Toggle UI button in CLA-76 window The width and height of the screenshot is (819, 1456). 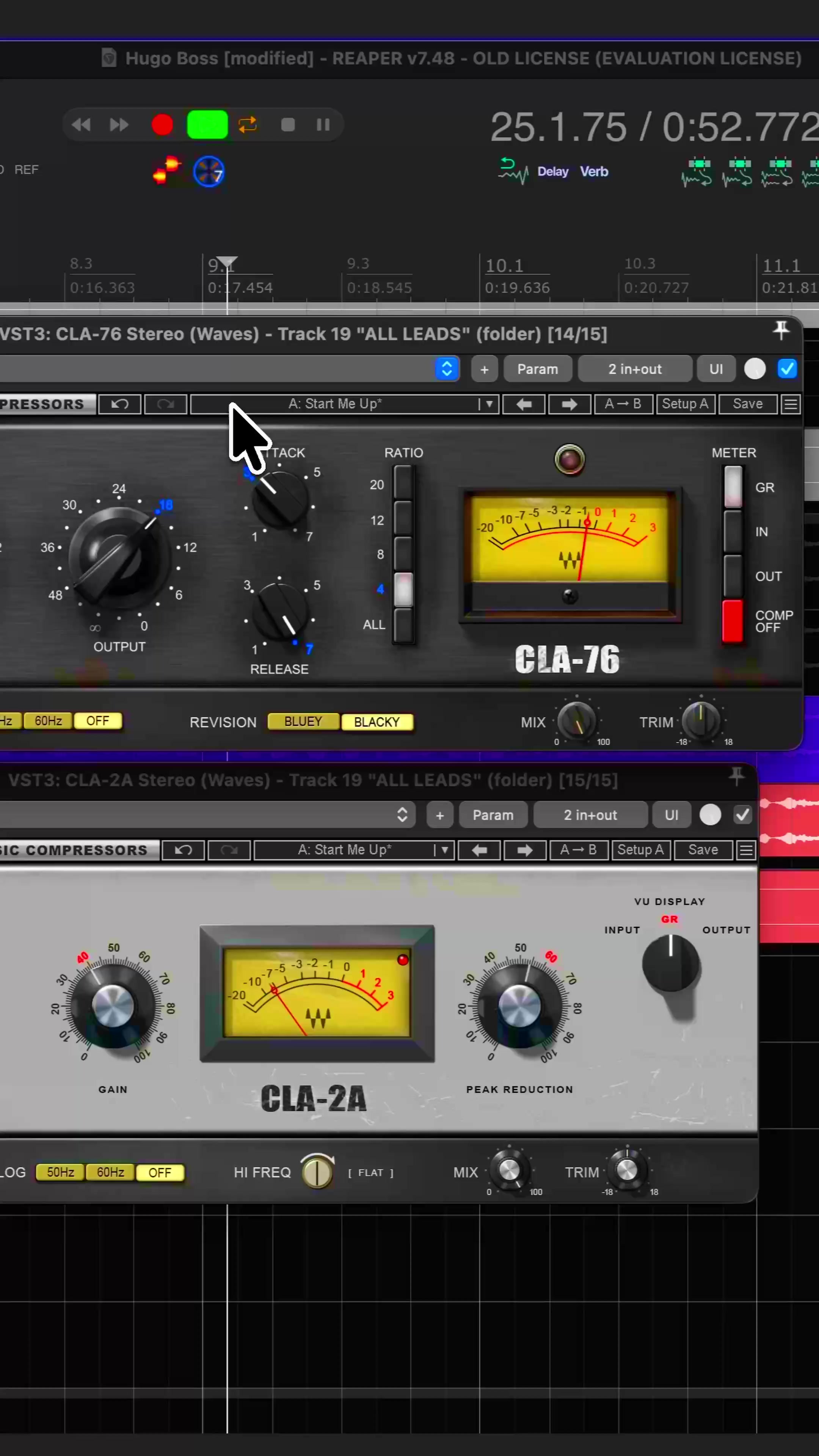[716, 369]
